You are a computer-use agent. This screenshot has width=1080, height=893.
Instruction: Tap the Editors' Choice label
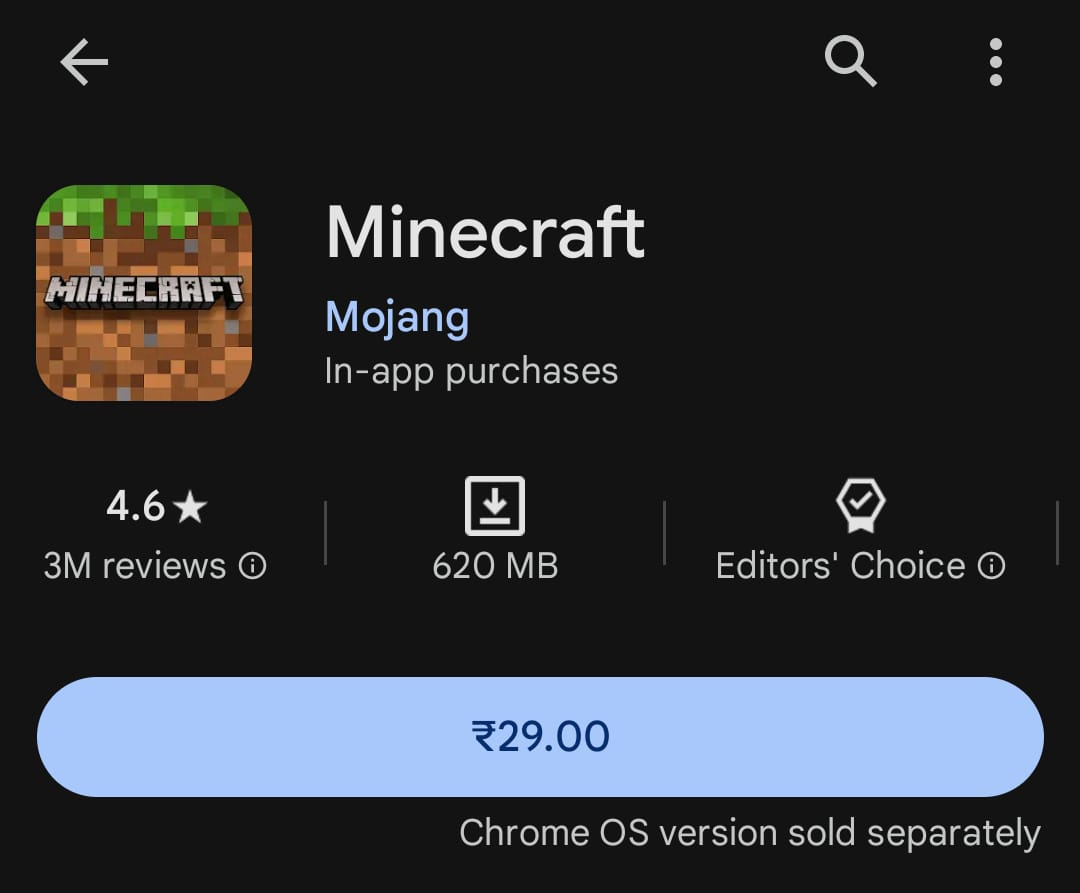point(840,566)
